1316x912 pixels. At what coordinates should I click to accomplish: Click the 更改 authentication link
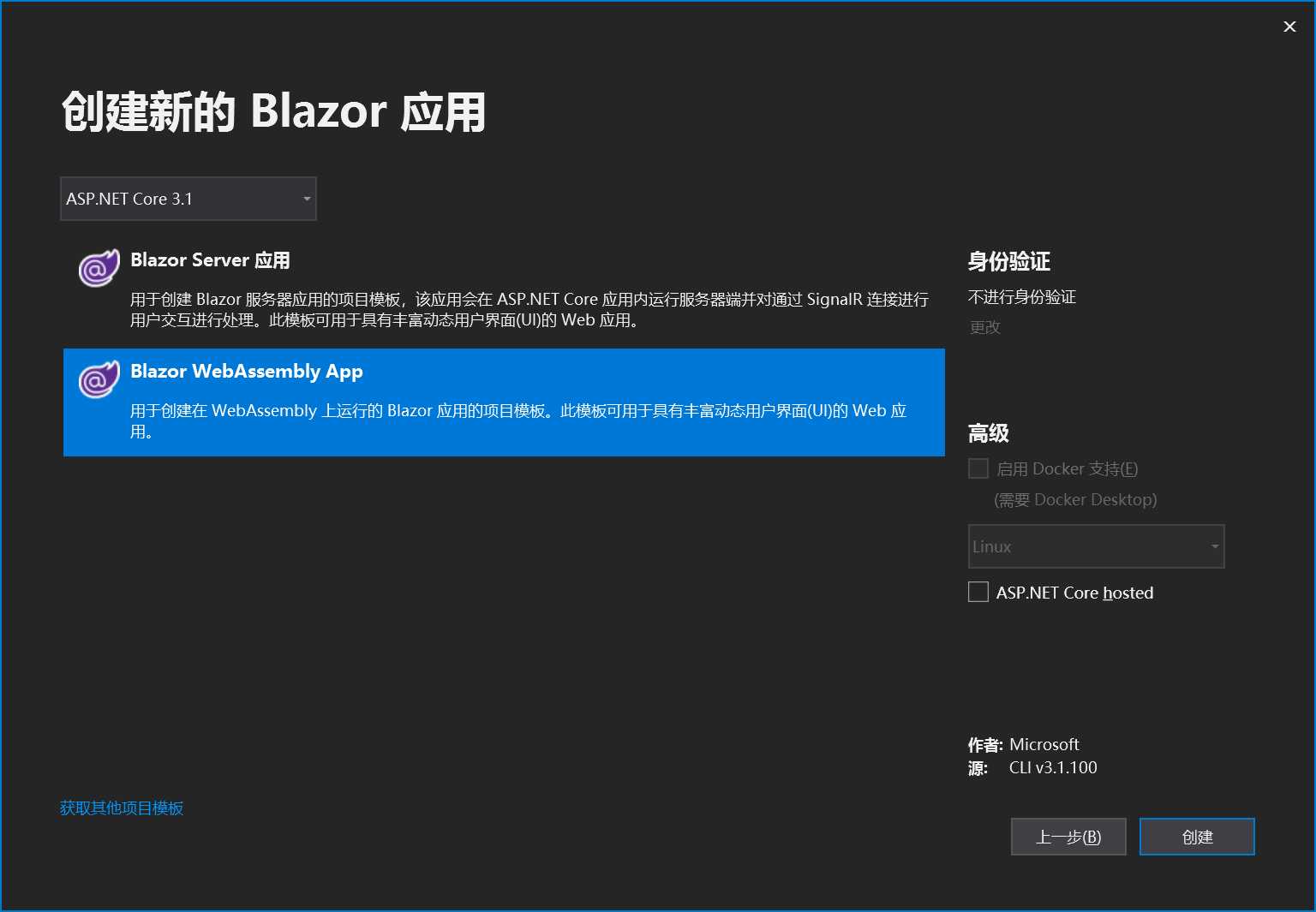point(984,327)
